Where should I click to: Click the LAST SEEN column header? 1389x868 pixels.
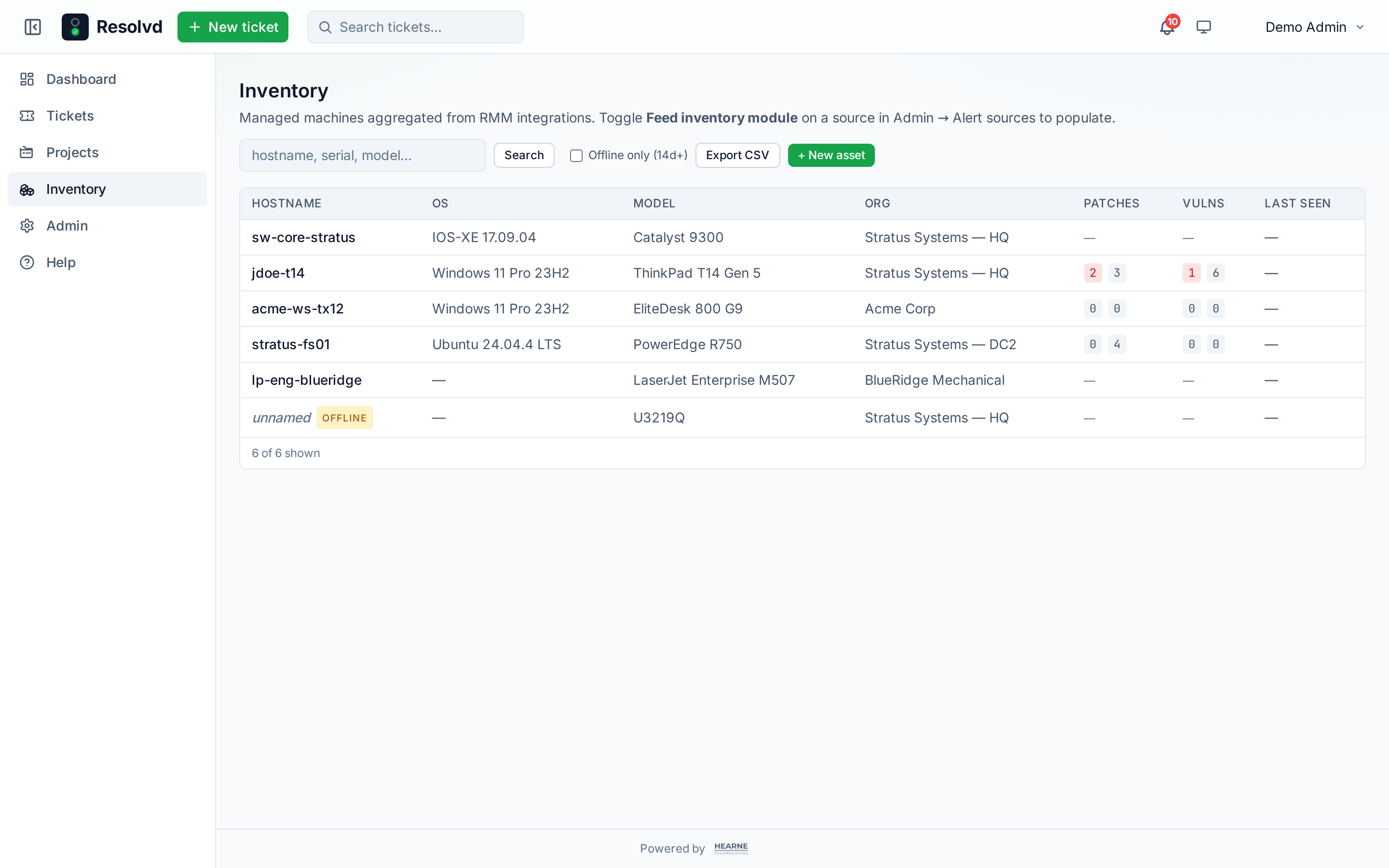point(1298,203)
